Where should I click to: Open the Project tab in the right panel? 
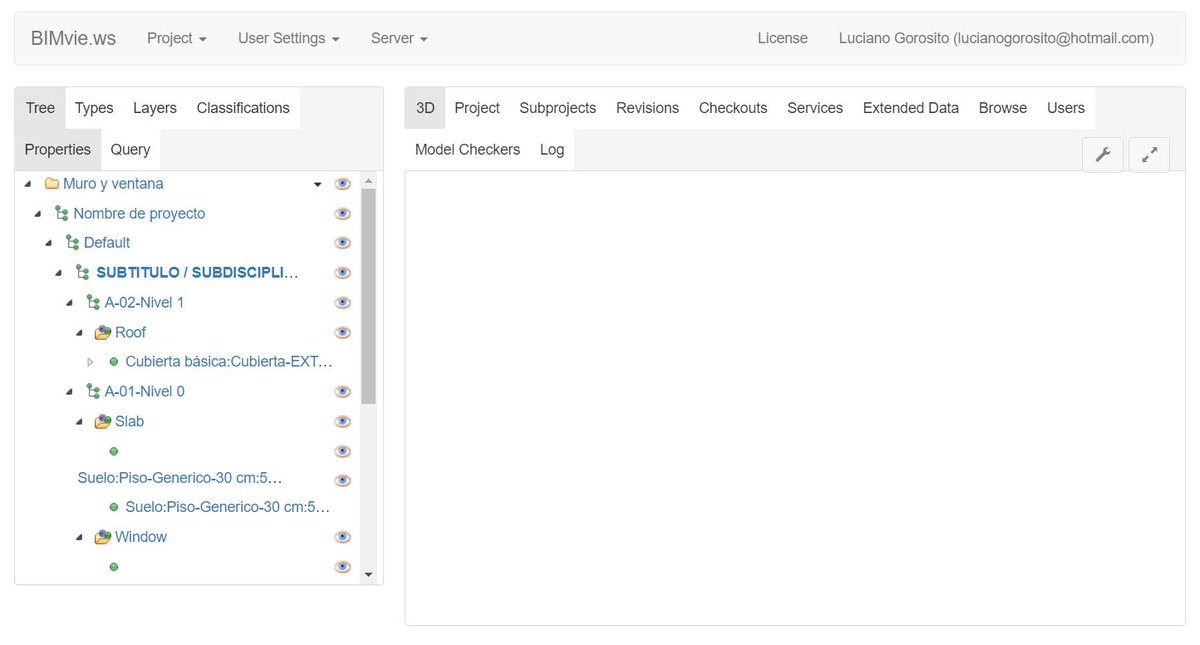pos(477,108)
